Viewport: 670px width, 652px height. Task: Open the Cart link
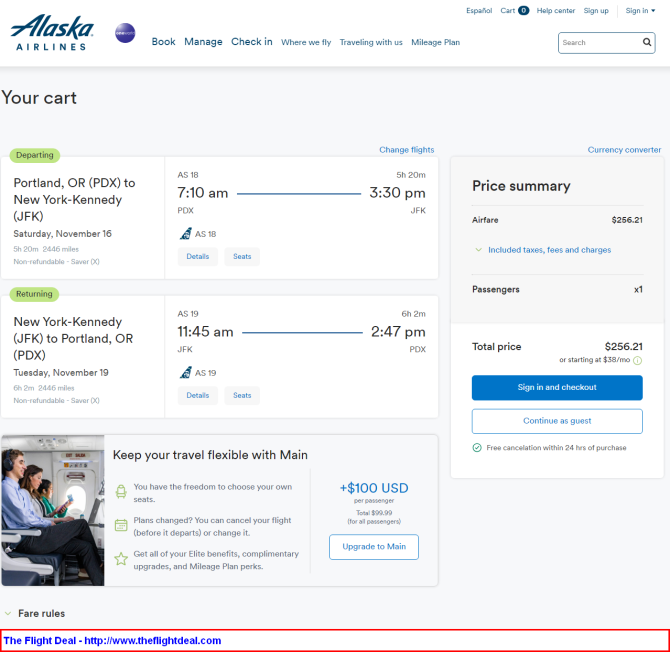[508, 11]
